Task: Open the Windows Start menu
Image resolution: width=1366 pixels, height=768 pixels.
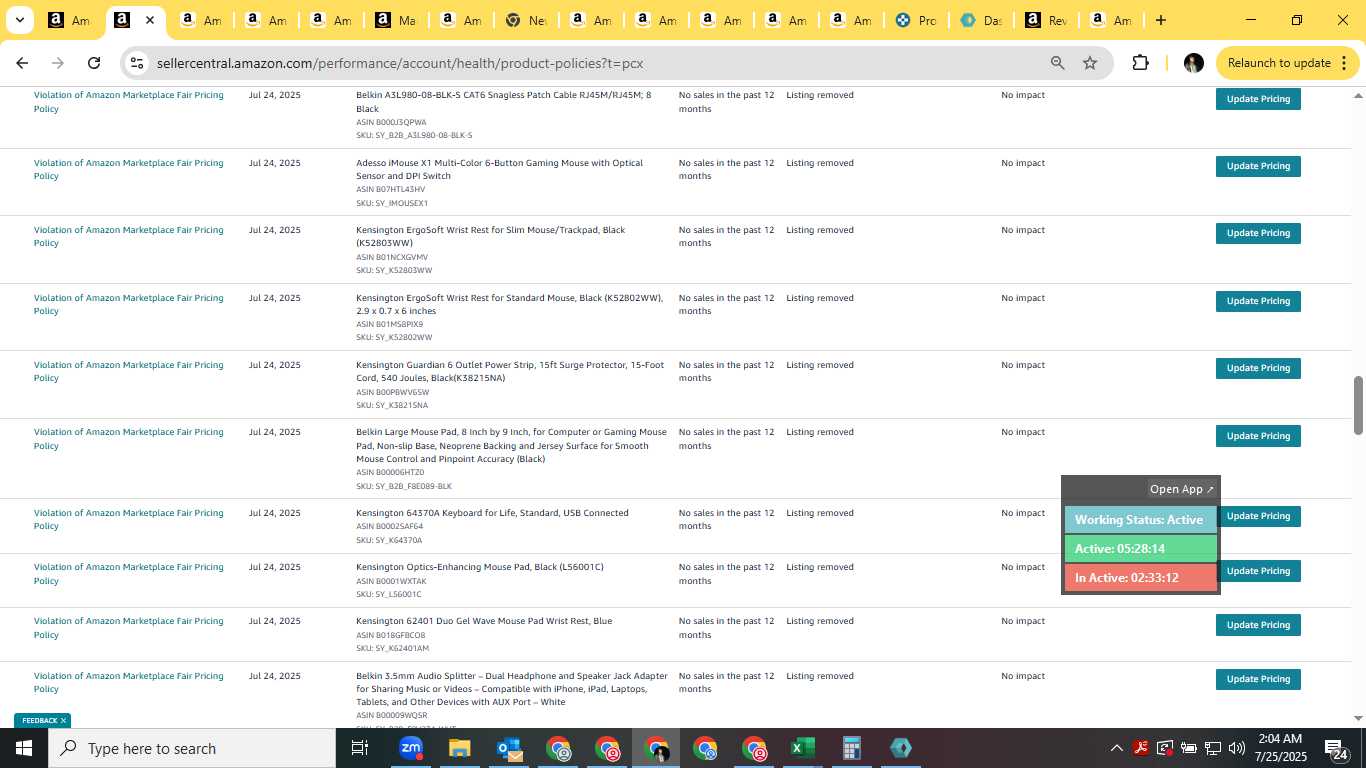Action: click(23, 748)
